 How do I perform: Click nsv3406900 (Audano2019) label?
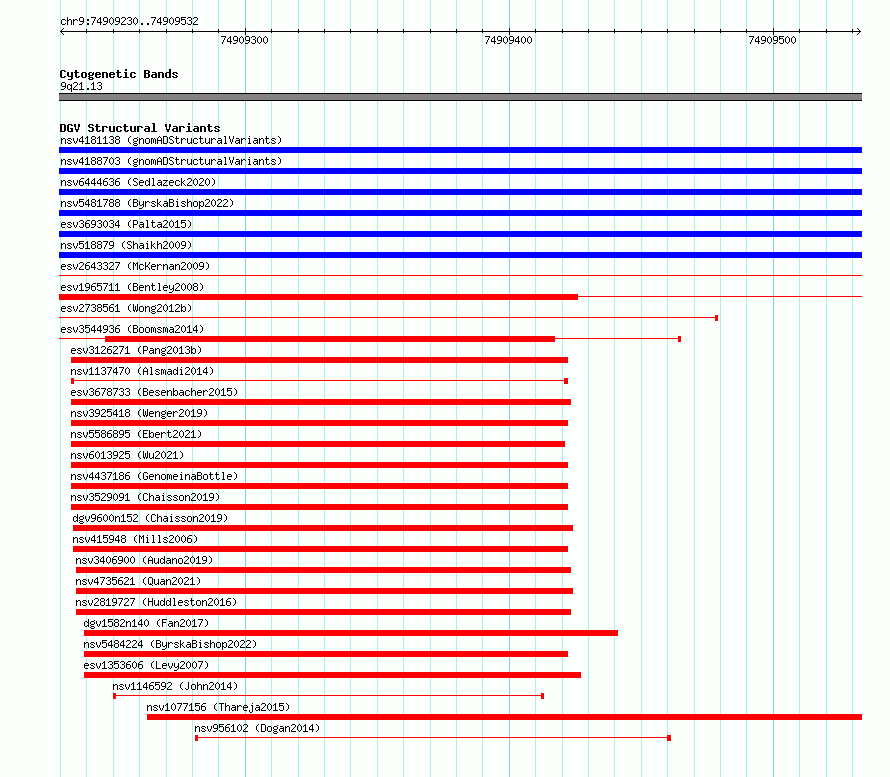(x=144, y=560)
